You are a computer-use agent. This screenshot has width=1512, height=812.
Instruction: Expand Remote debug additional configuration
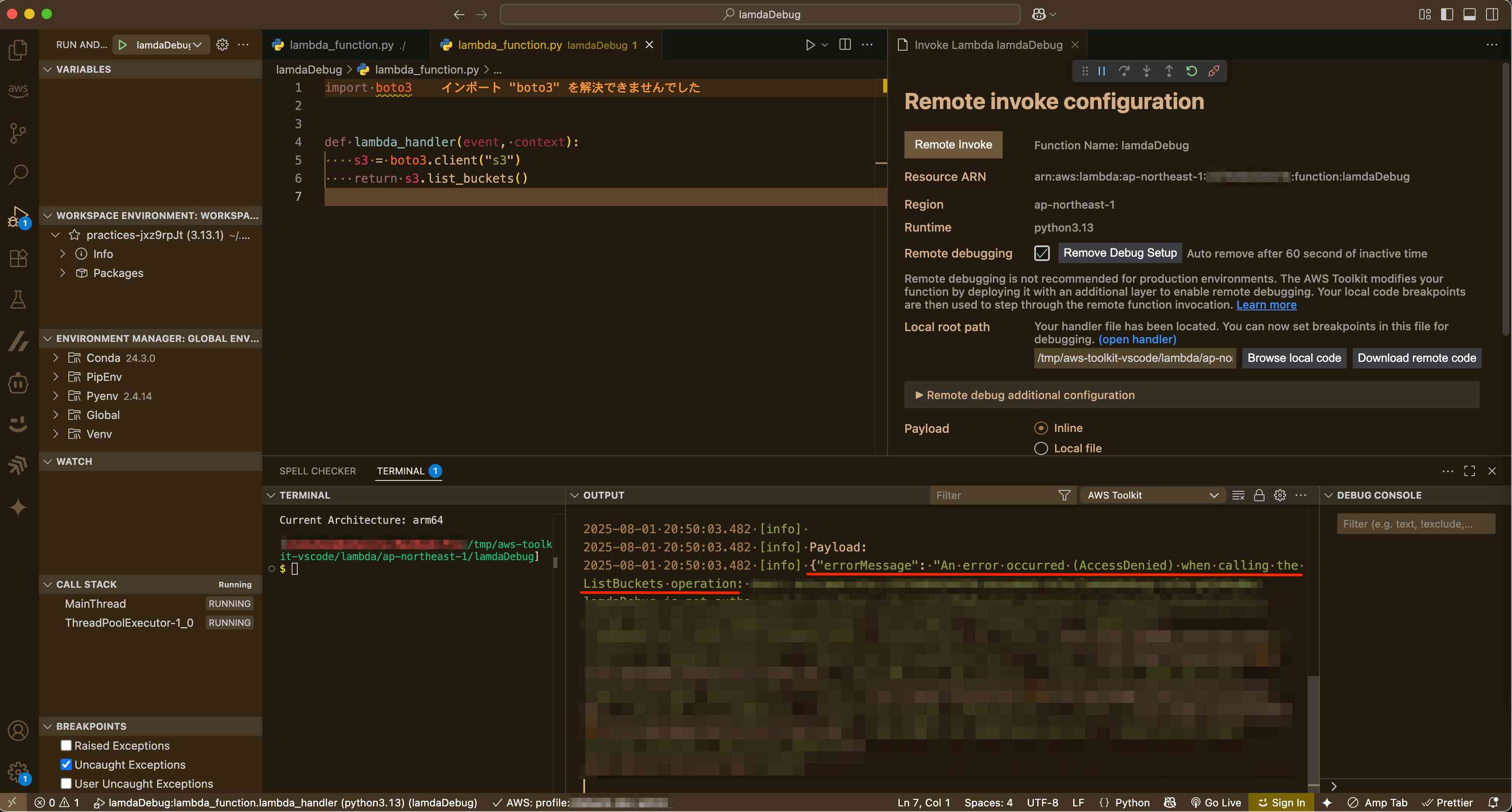pos(1025,395)
